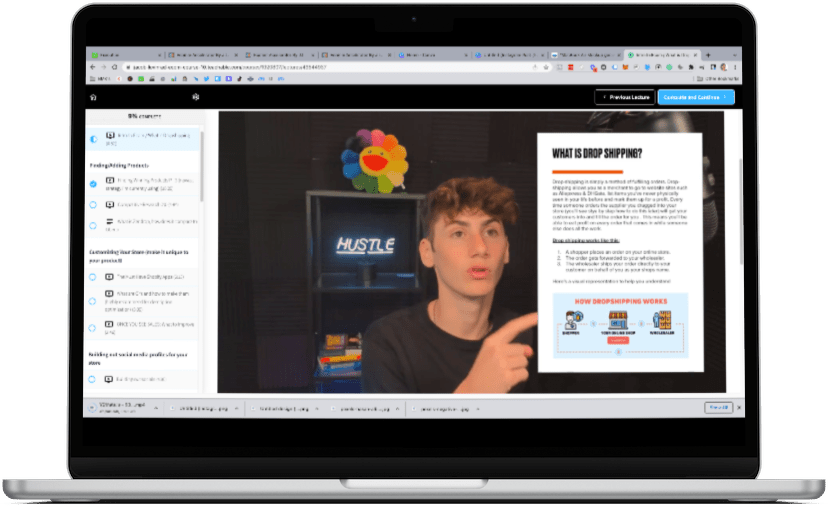Open the course settings gear icon

click(x=196, y=97)
